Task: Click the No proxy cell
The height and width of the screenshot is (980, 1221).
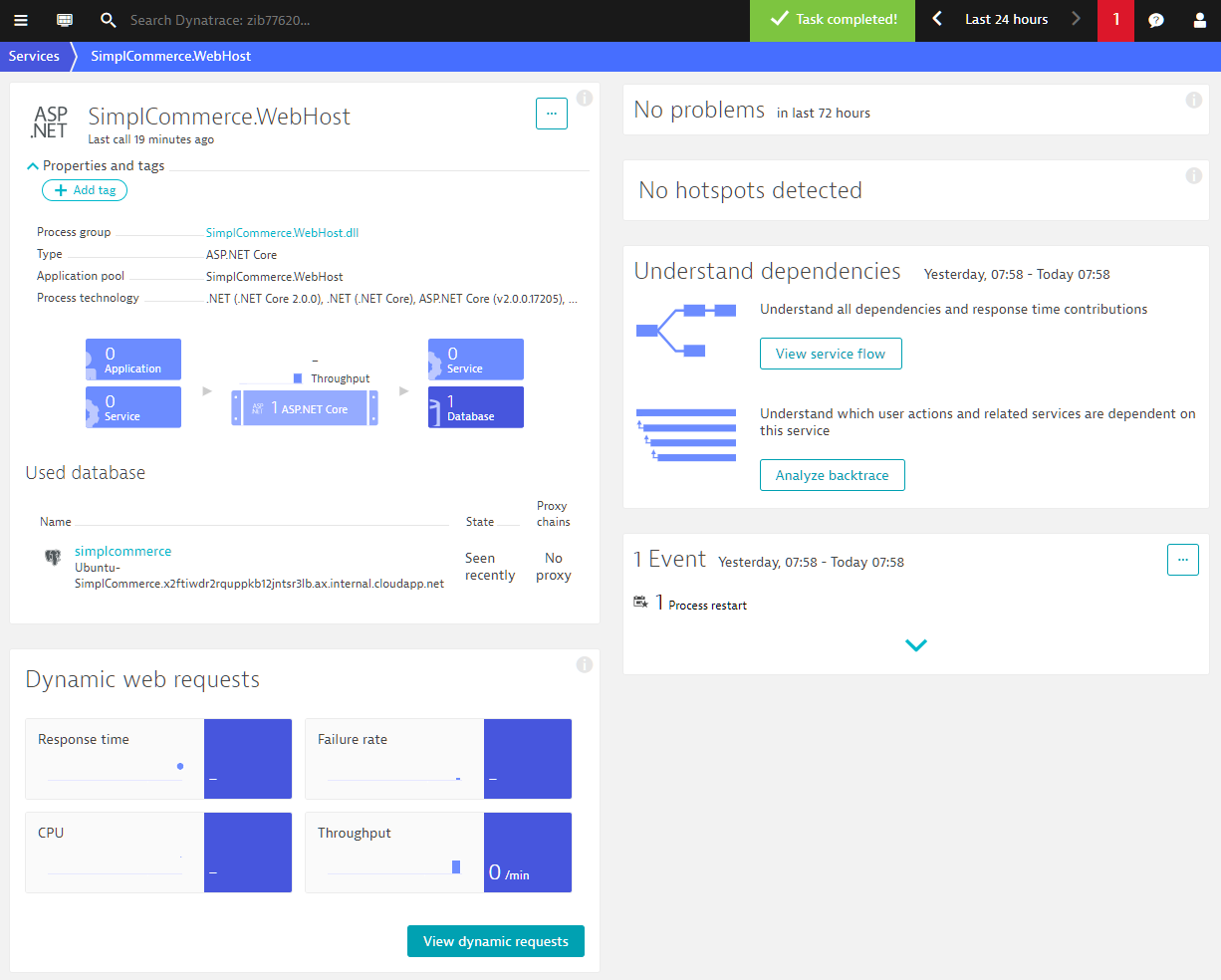Action: click(554, 567)
